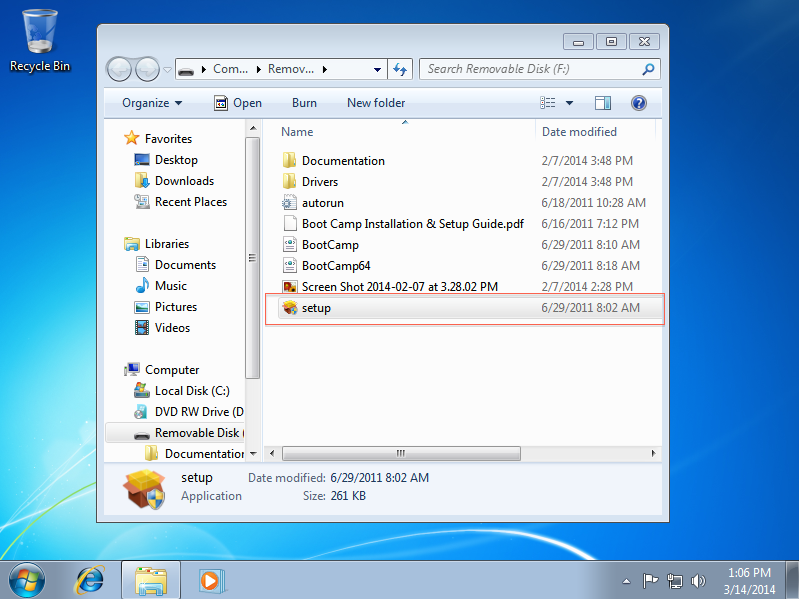Open the More options view dropdown arrow
The width and height of the screenshot is (799, 599).
[569, 103]
